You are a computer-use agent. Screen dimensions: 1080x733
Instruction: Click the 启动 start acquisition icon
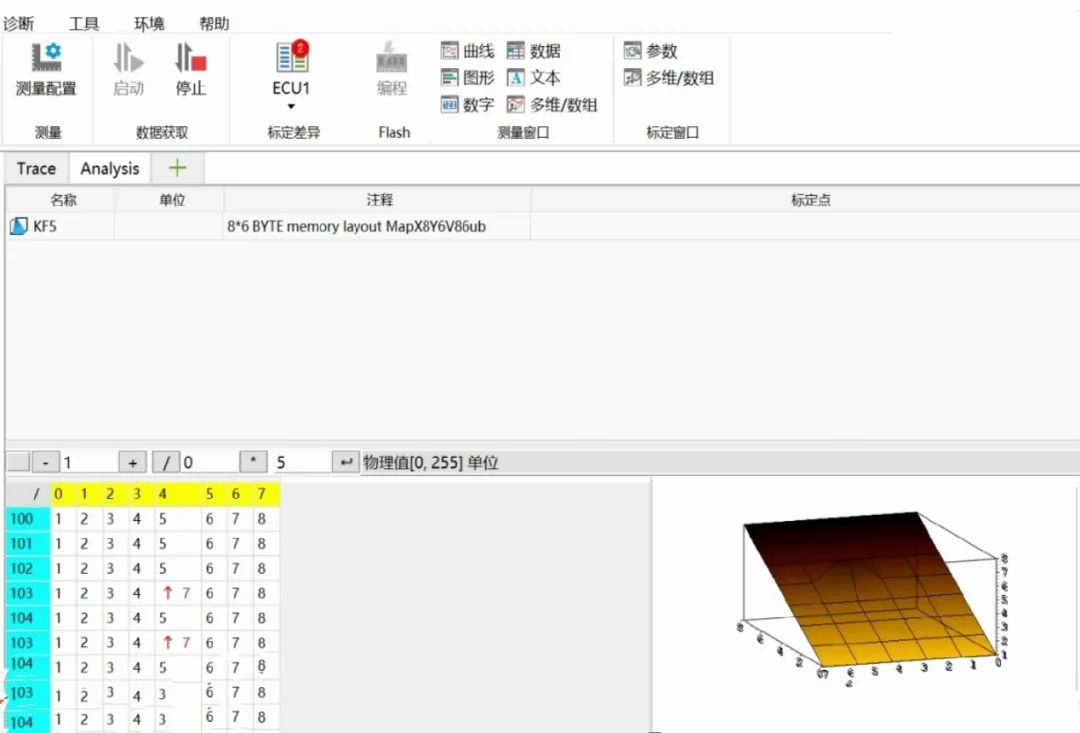(129, 70)
